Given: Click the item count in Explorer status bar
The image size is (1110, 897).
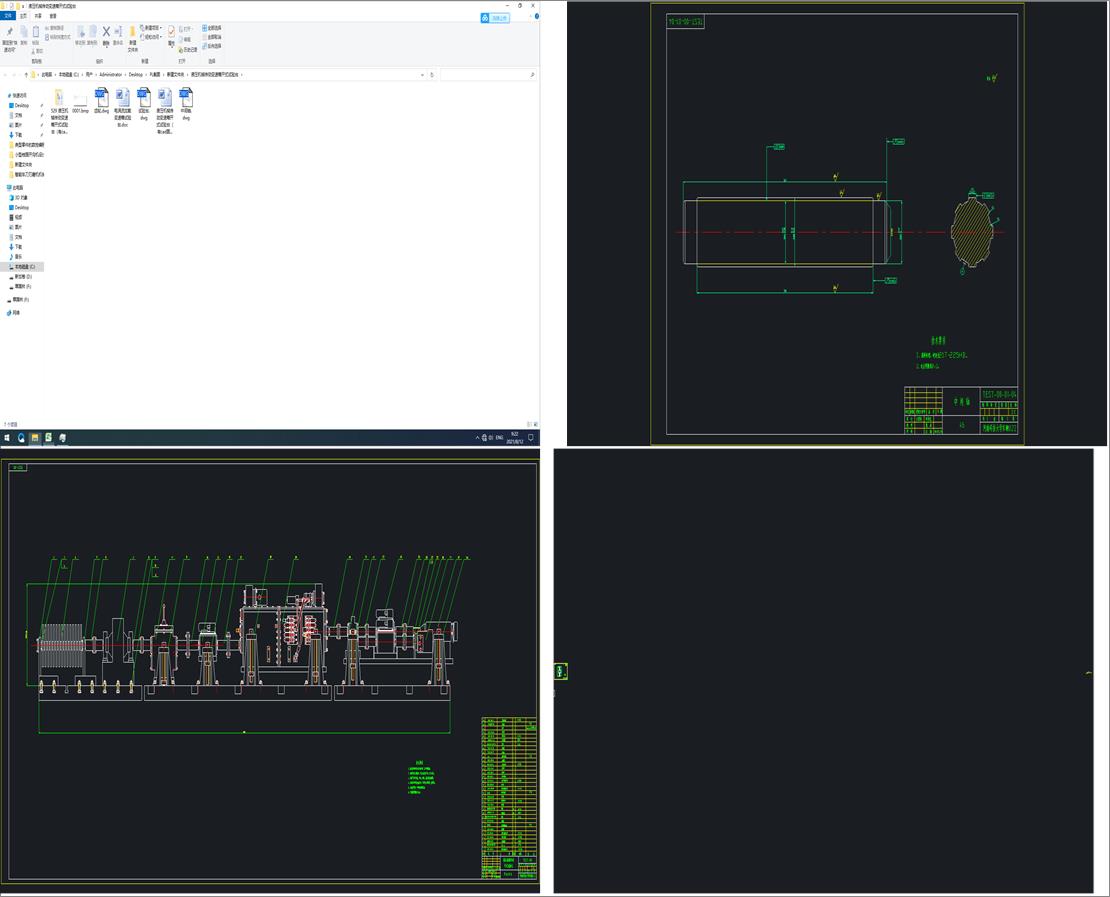Looking at the screenshot, I should click(10, 424).
